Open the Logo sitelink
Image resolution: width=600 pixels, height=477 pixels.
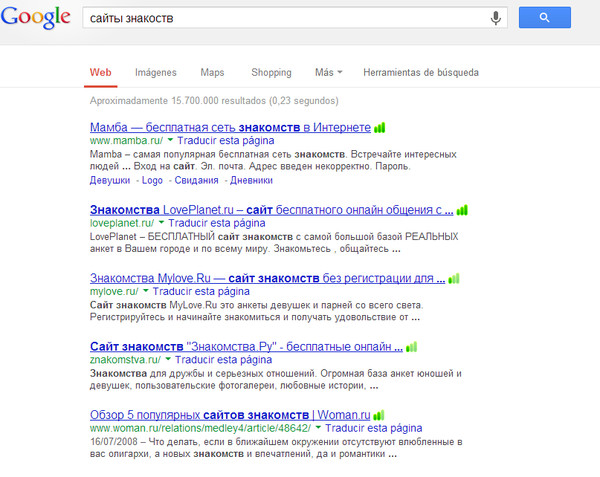tap(152, 180)
